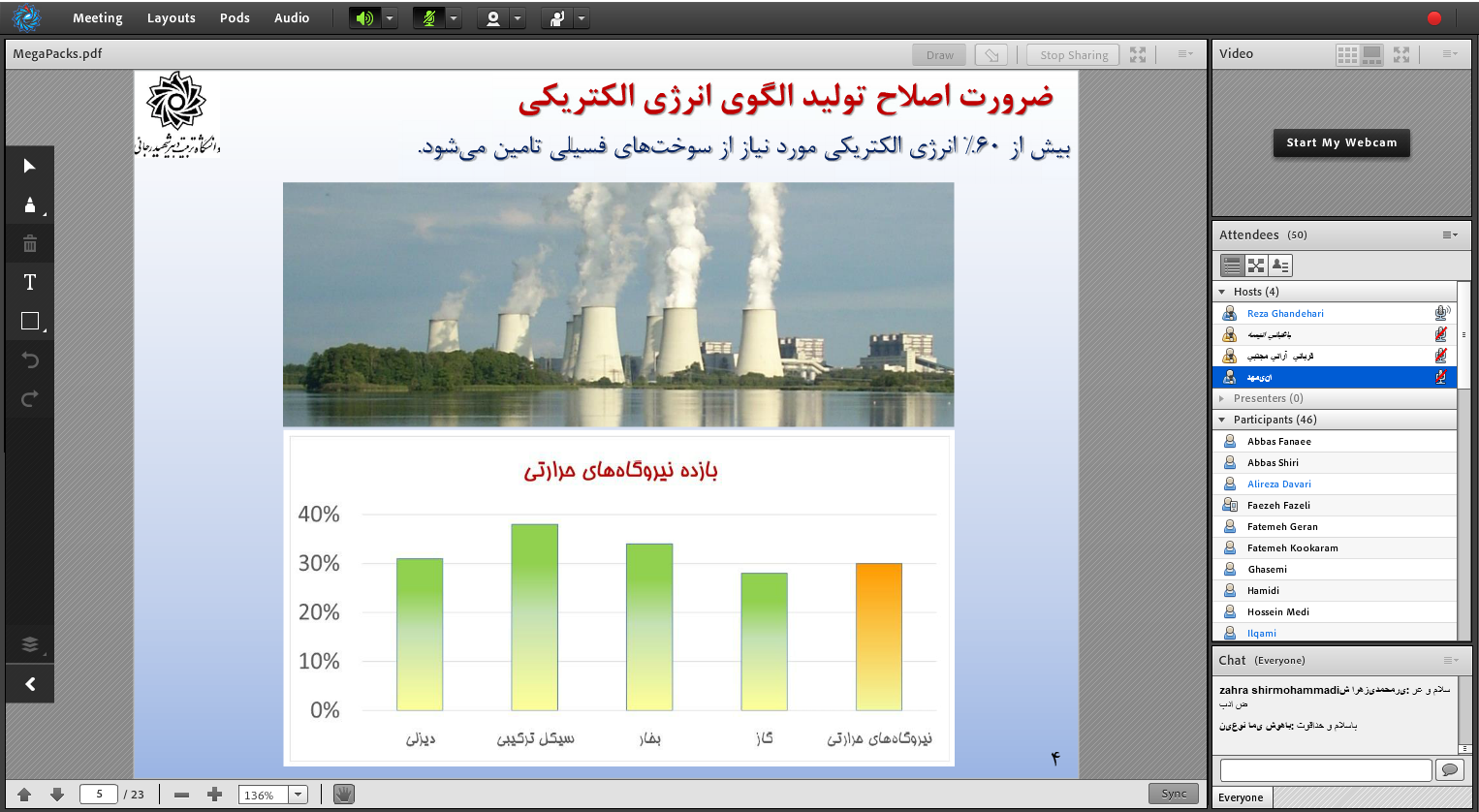Toggle the speaker audio button
The image size is (1479, 812).
(364, 18)
